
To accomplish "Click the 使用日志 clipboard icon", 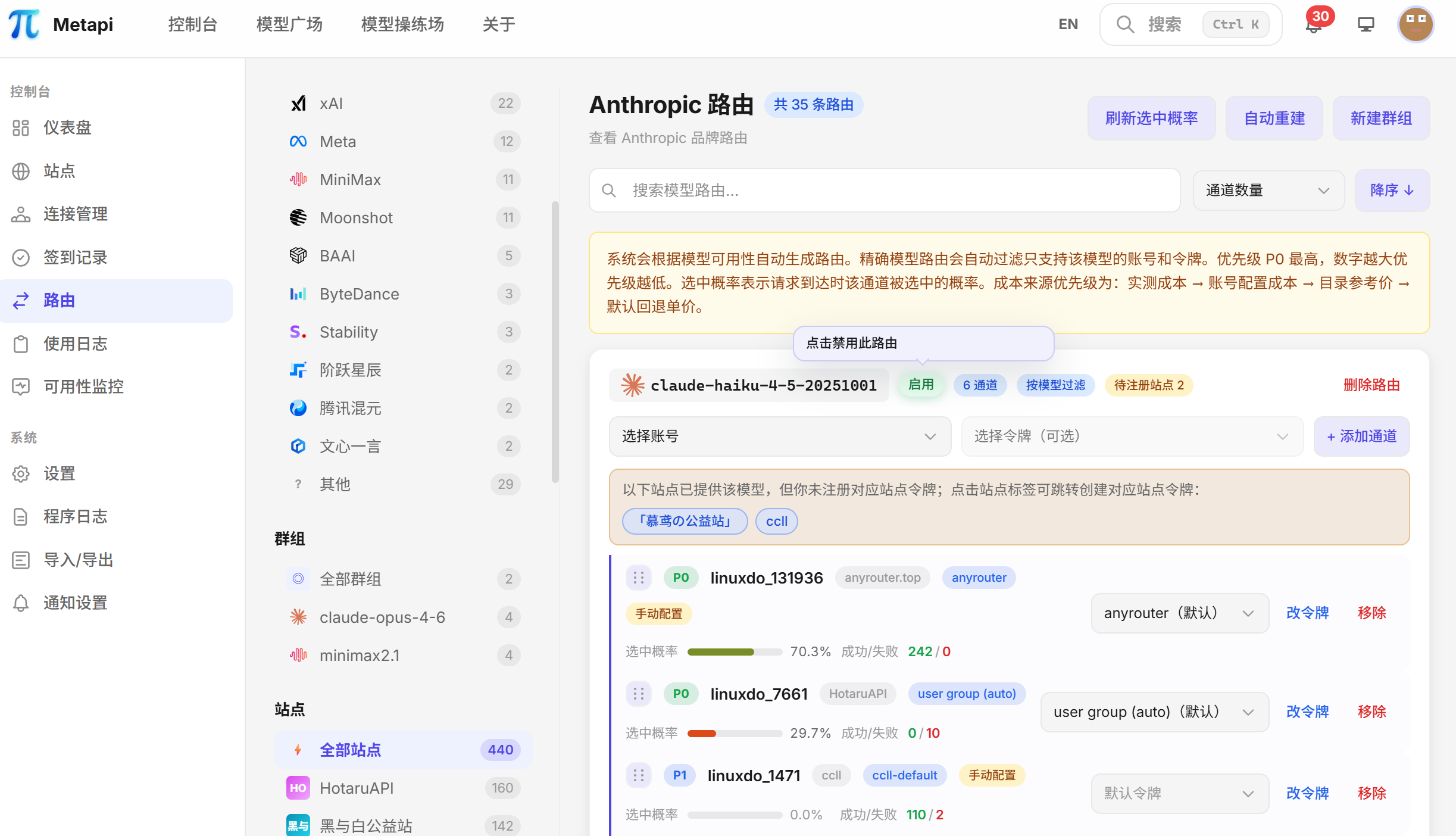I will [21, 344].
